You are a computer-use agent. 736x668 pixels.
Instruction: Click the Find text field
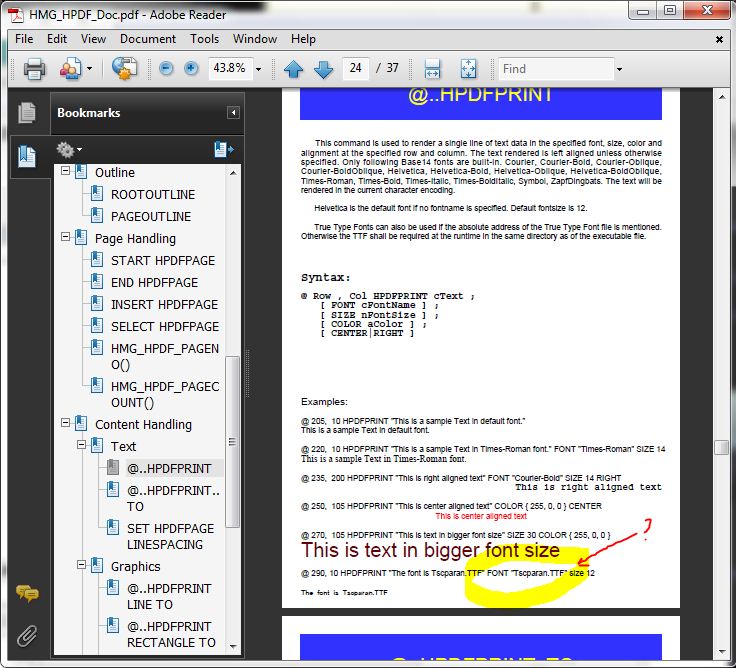555,69
